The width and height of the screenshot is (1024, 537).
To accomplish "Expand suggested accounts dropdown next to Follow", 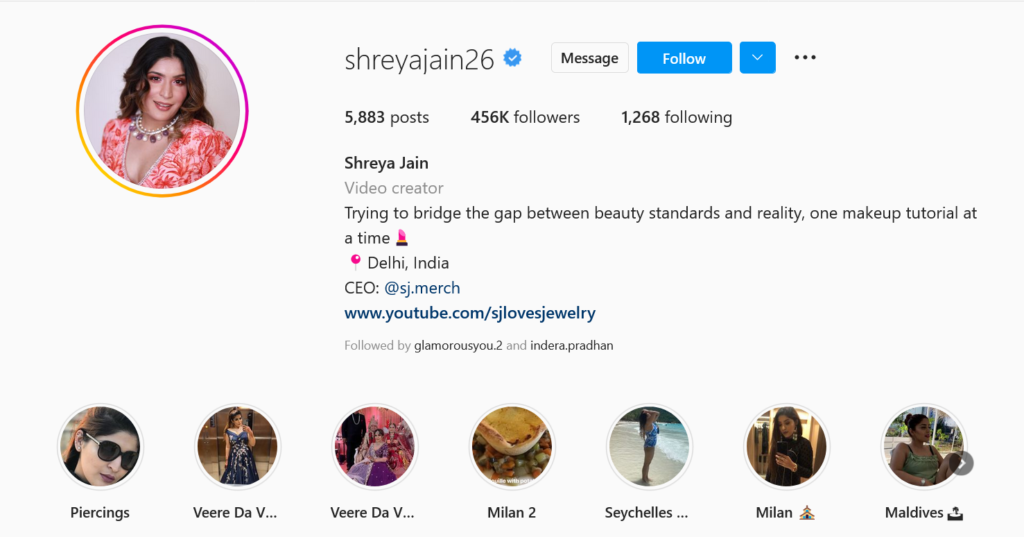I will (x=758, y=57).
